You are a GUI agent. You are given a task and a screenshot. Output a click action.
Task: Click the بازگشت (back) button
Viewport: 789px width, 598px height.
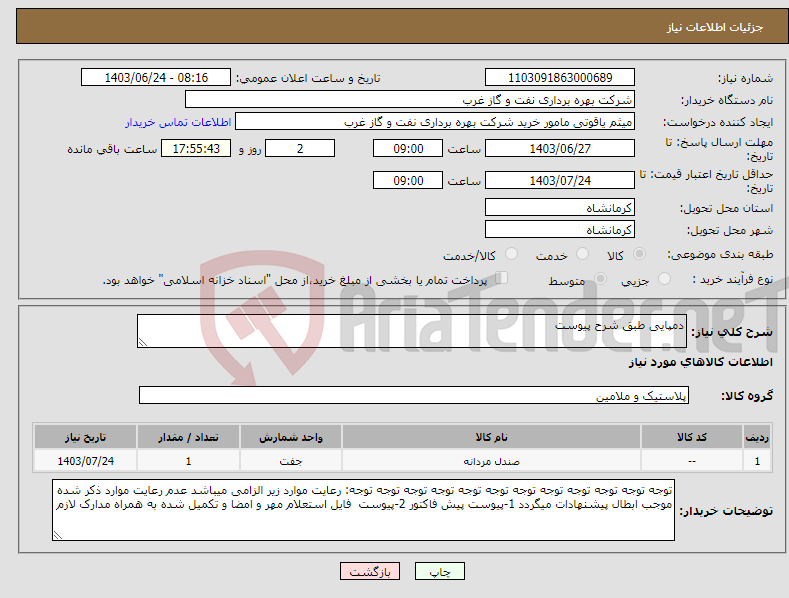(x=370, y=571)
